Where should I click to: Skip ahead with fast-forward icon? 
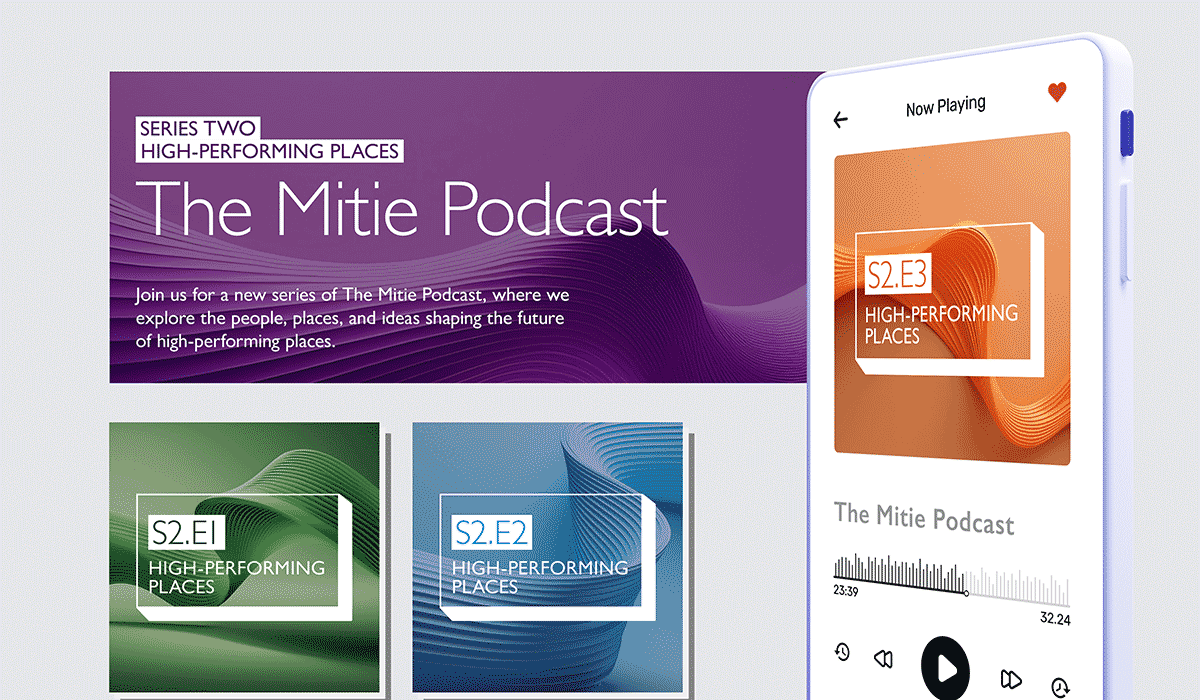(1011, 681)
